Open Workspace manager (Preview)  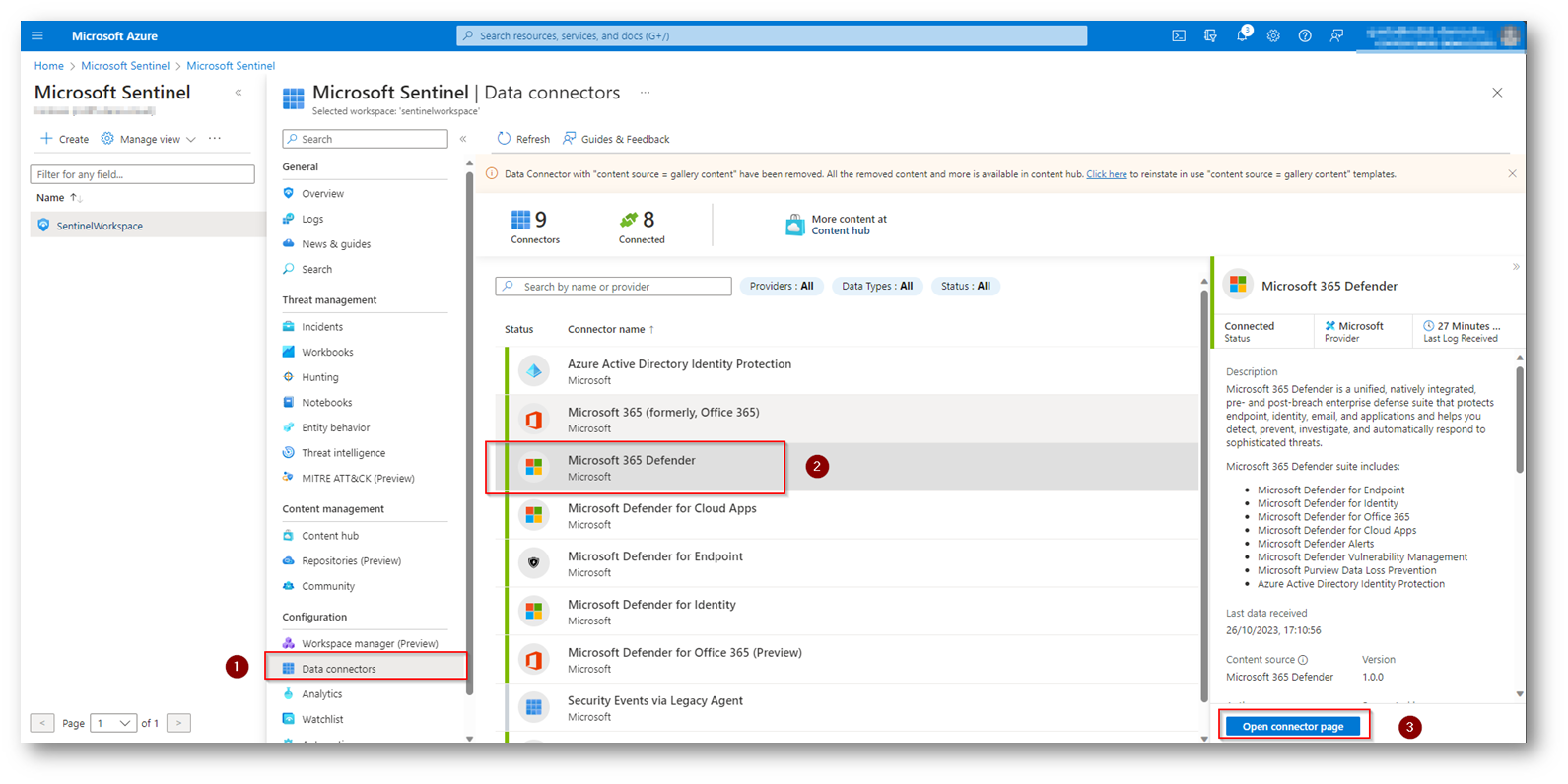(x=370, y=644)
